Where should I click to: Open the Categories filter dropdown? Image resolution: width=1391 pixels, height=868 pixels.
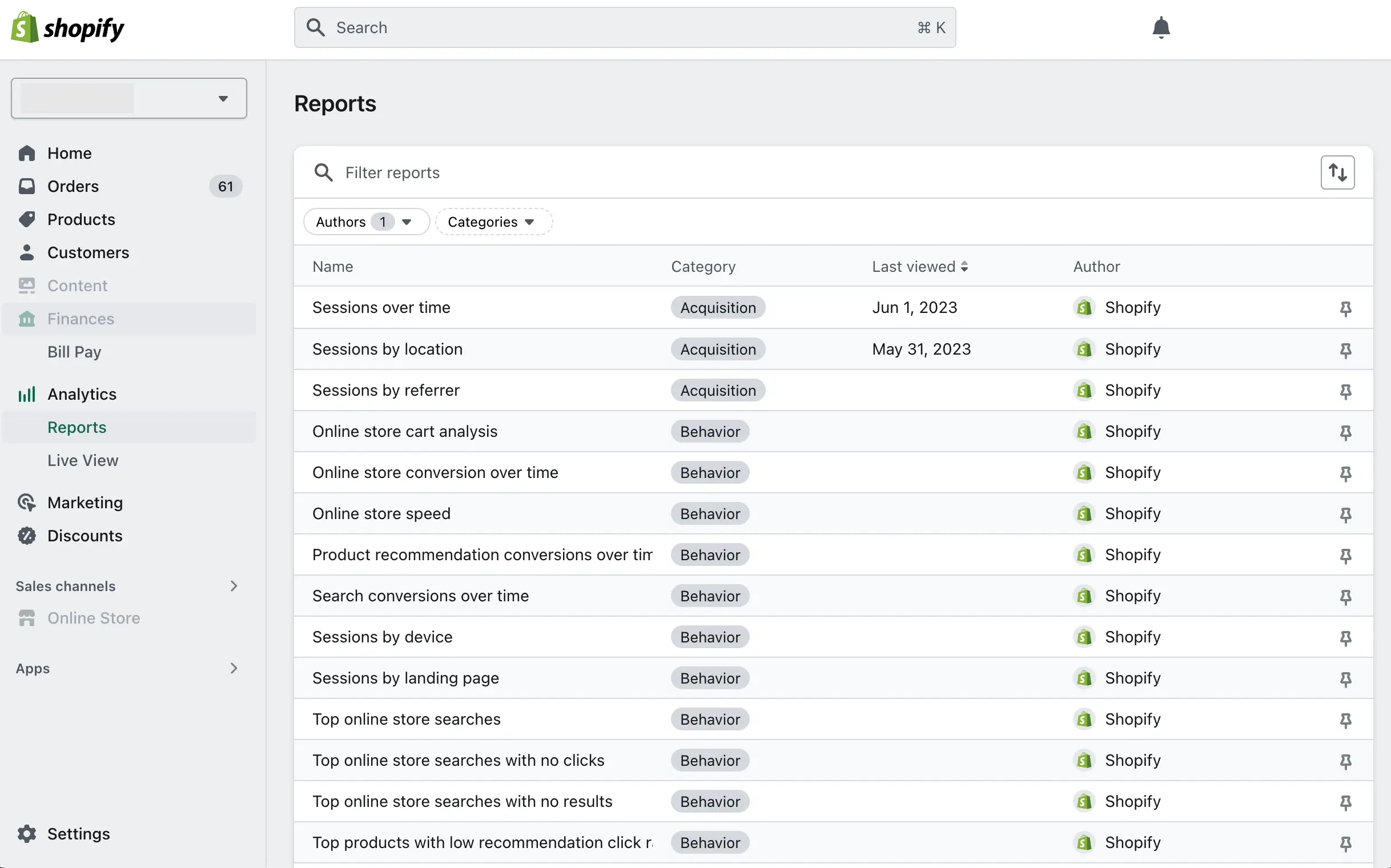pyautogui.click(x=493, y=222)
